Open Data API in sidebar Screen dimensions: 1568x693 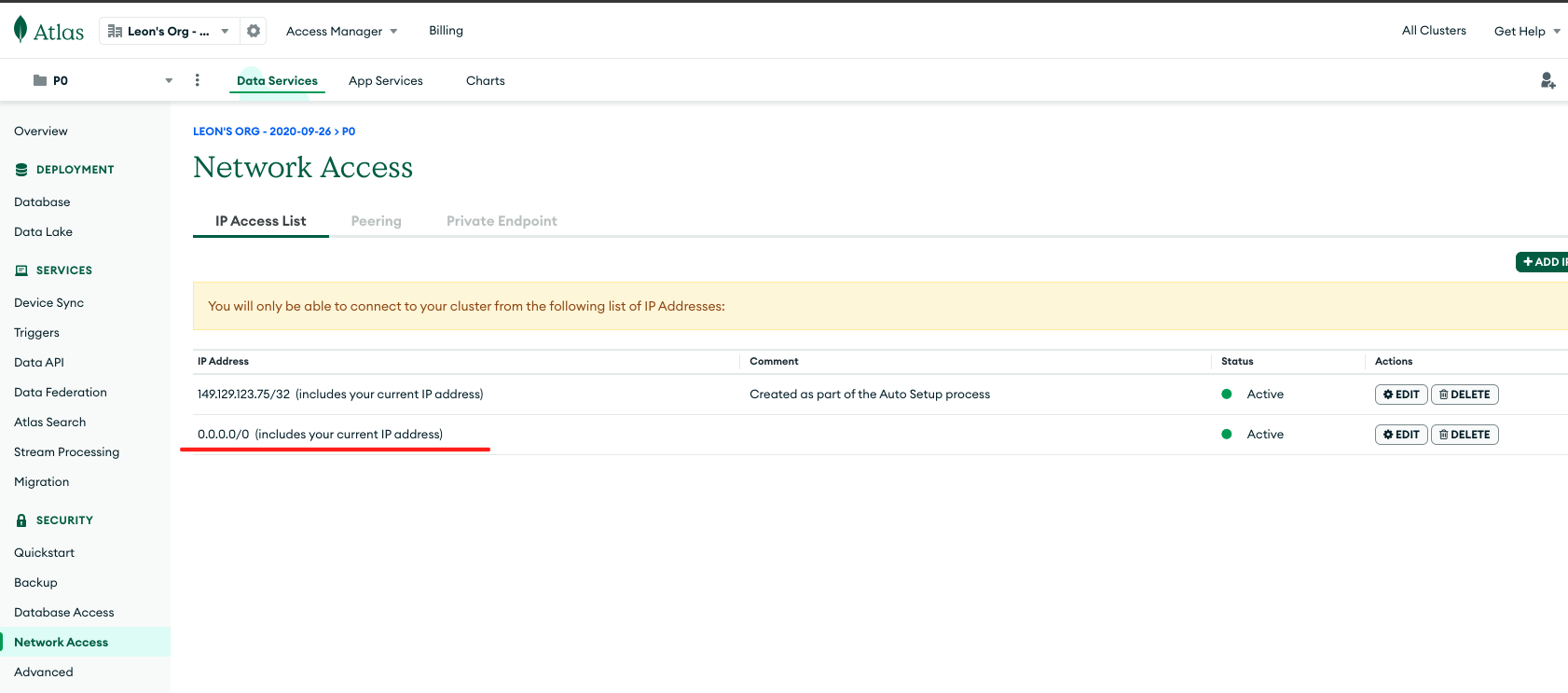[x=39, y=363]
